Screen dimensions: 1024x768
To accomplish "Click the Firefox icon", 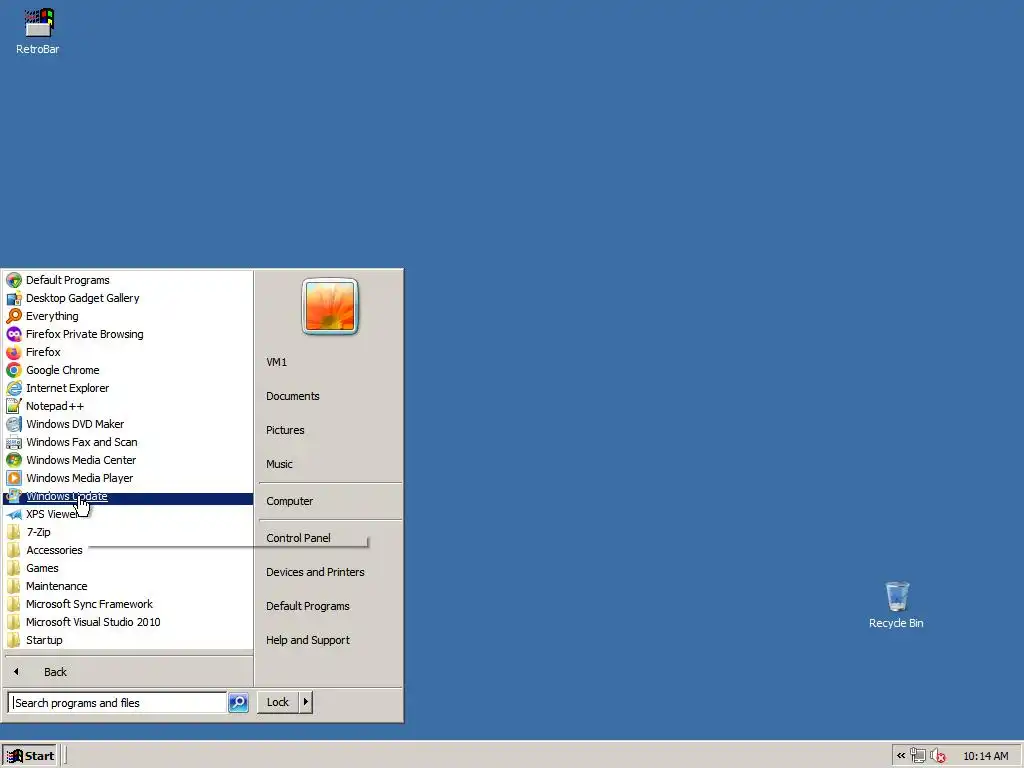I will [x=14, y=352].
